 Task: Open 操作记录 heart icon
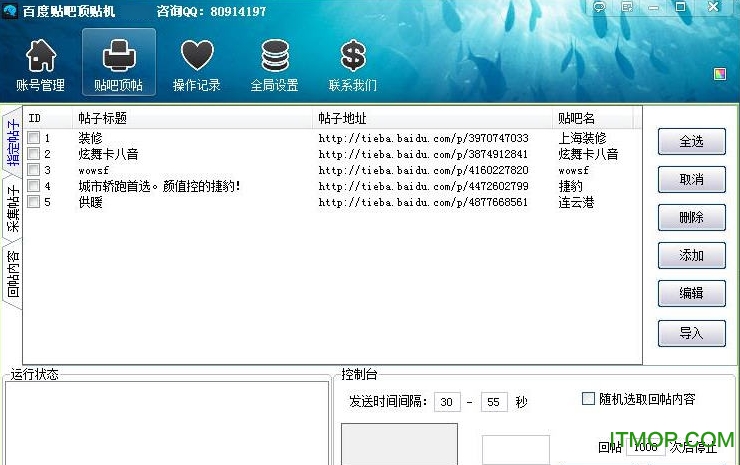point(197,56)
